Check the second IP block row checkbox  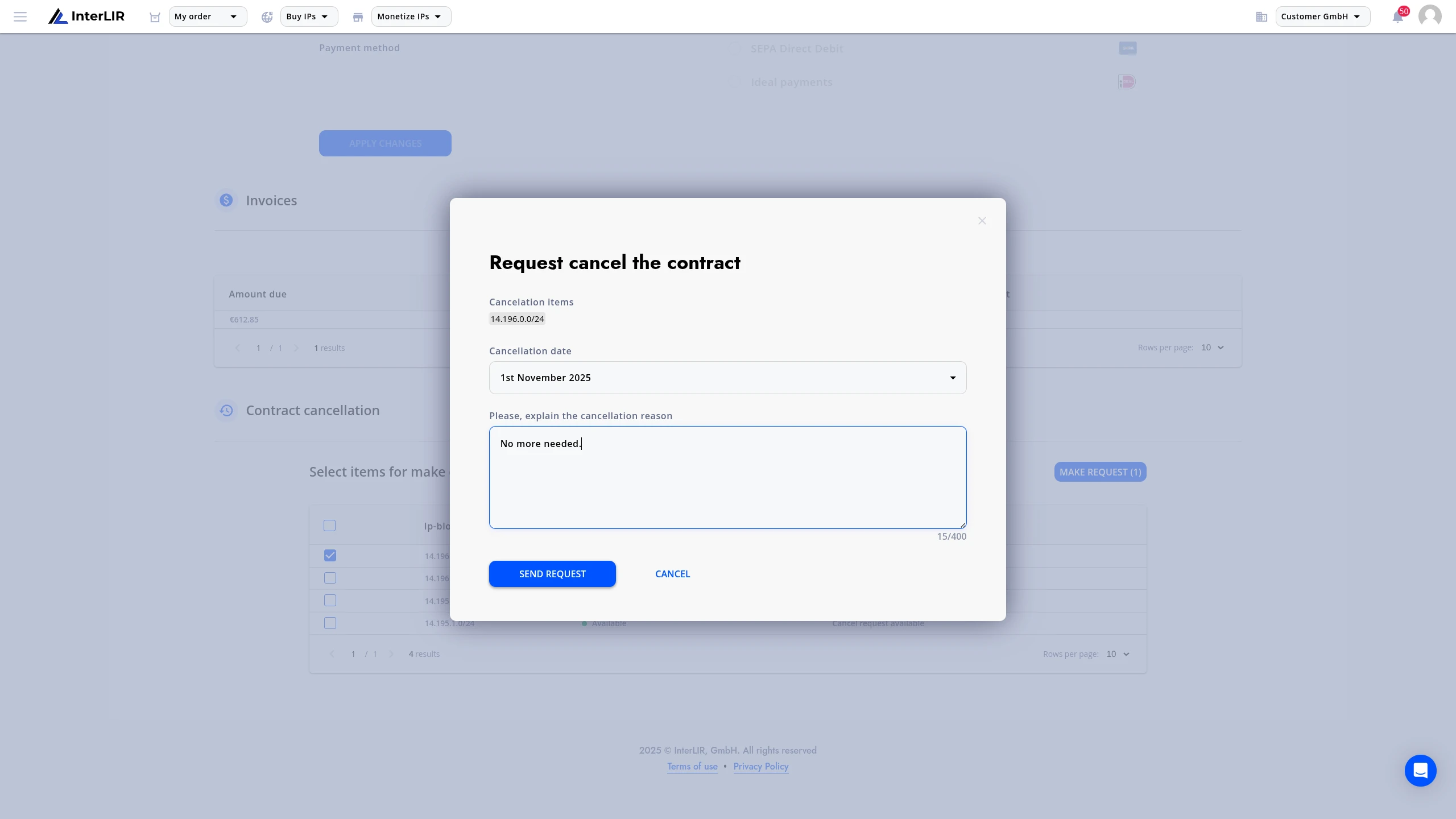330,578
